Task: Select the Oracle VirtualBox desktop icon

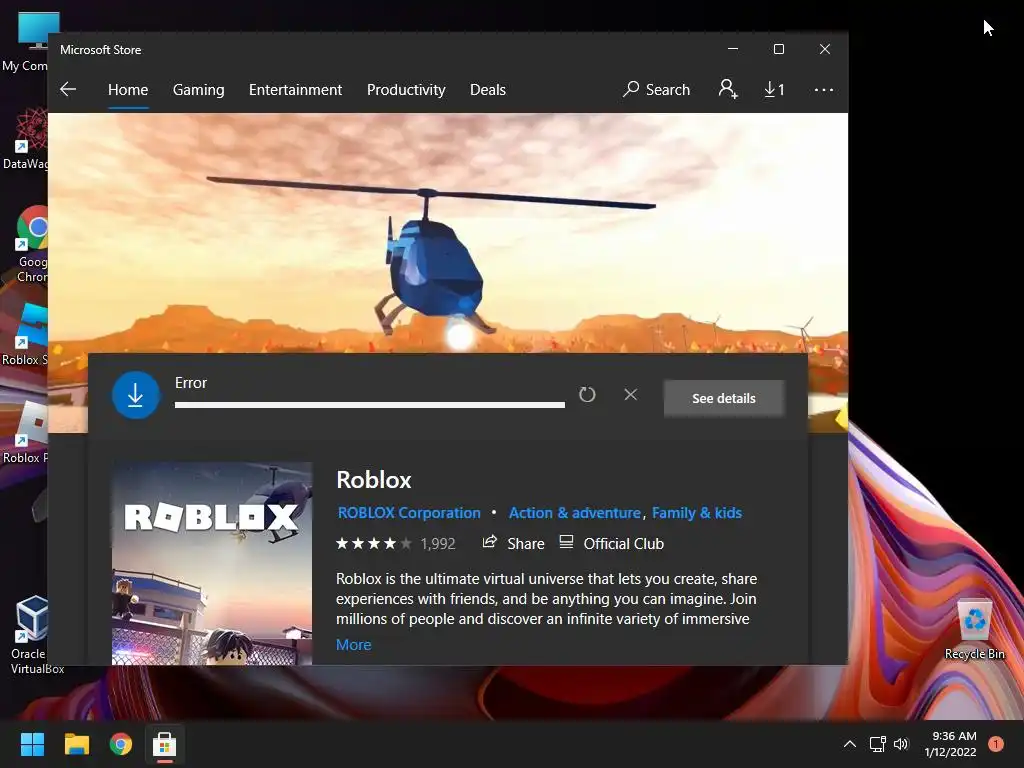Action: pos(33,635)
